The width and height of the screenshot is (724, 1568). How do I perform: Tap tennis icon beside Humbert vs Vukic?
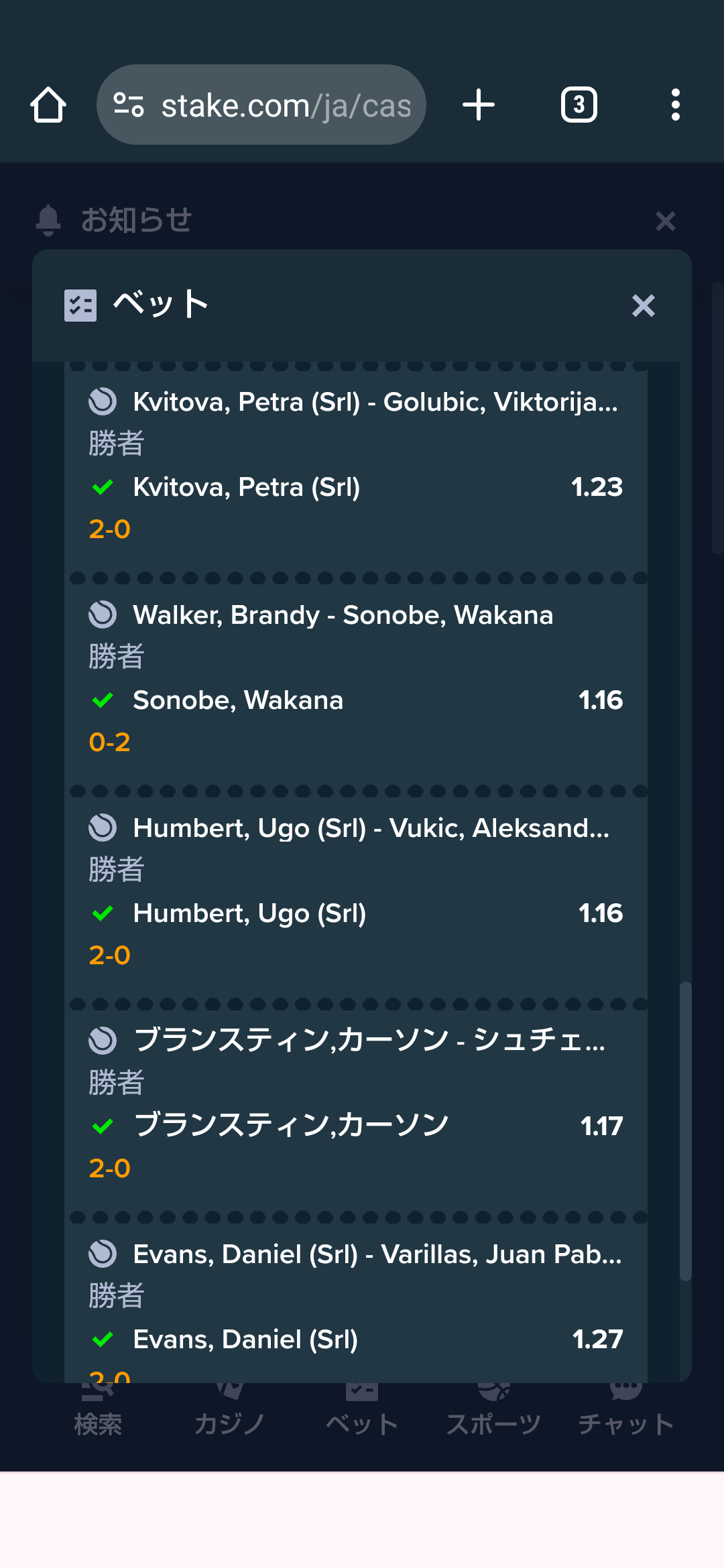(103, 828)
